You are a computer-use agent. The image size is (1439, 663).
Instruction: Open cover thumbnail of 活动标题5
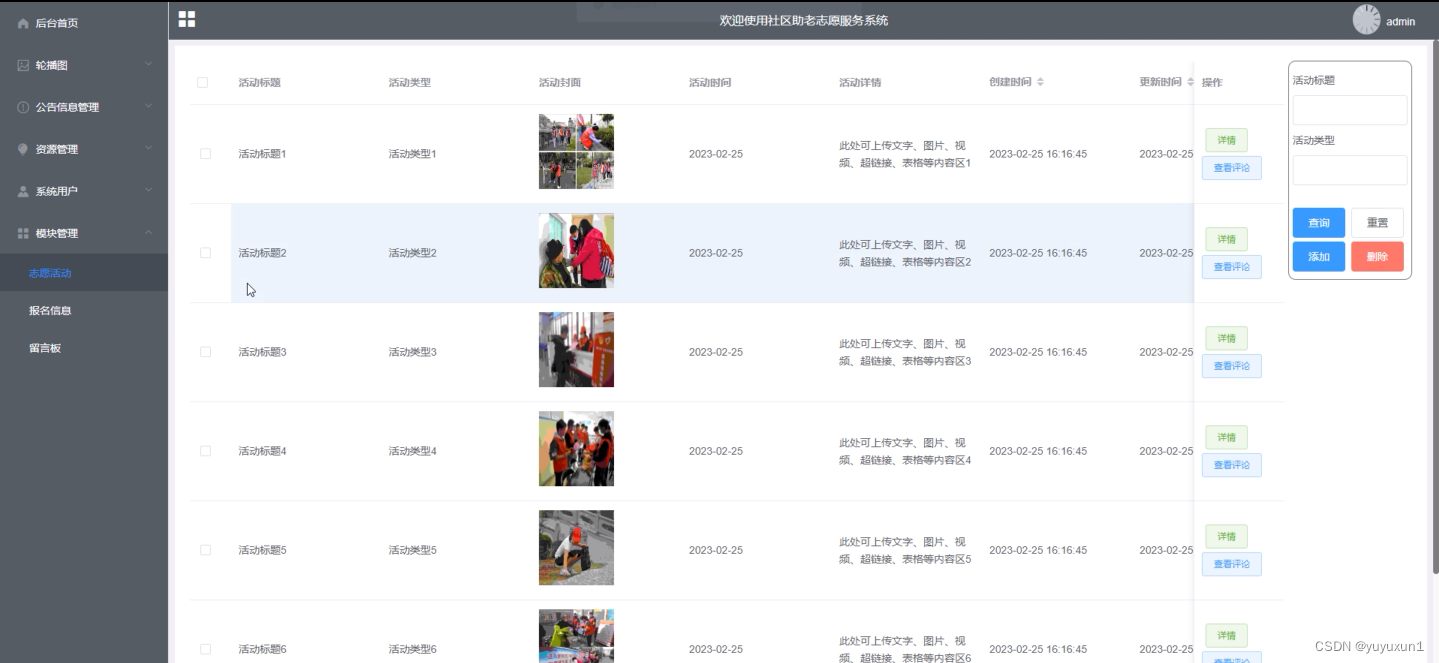tap(576, 547)
